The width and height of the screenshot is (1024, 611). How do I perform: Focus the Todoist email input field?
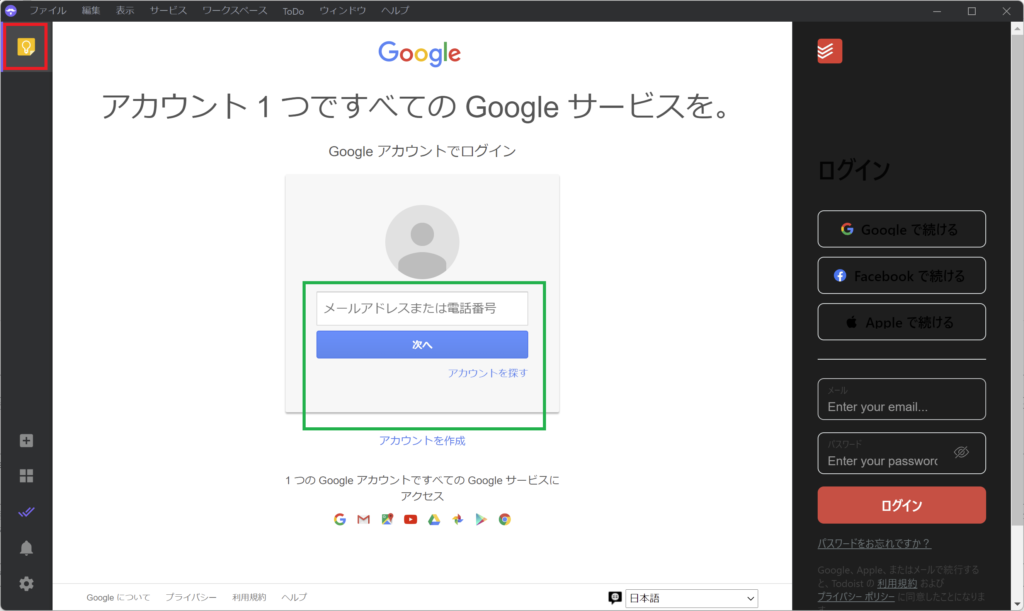[901, 400]
